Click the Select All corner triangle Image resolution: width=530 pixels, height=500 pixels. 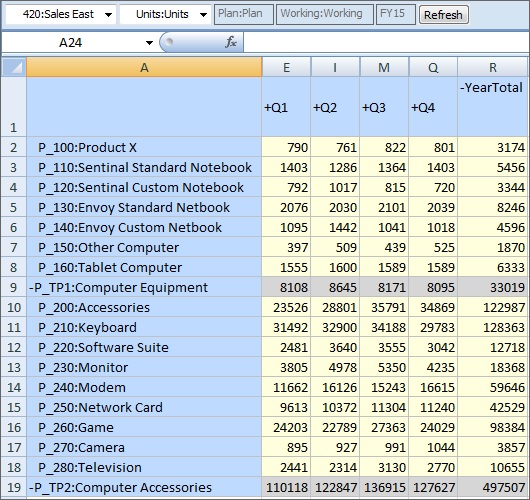click(14, 67)
